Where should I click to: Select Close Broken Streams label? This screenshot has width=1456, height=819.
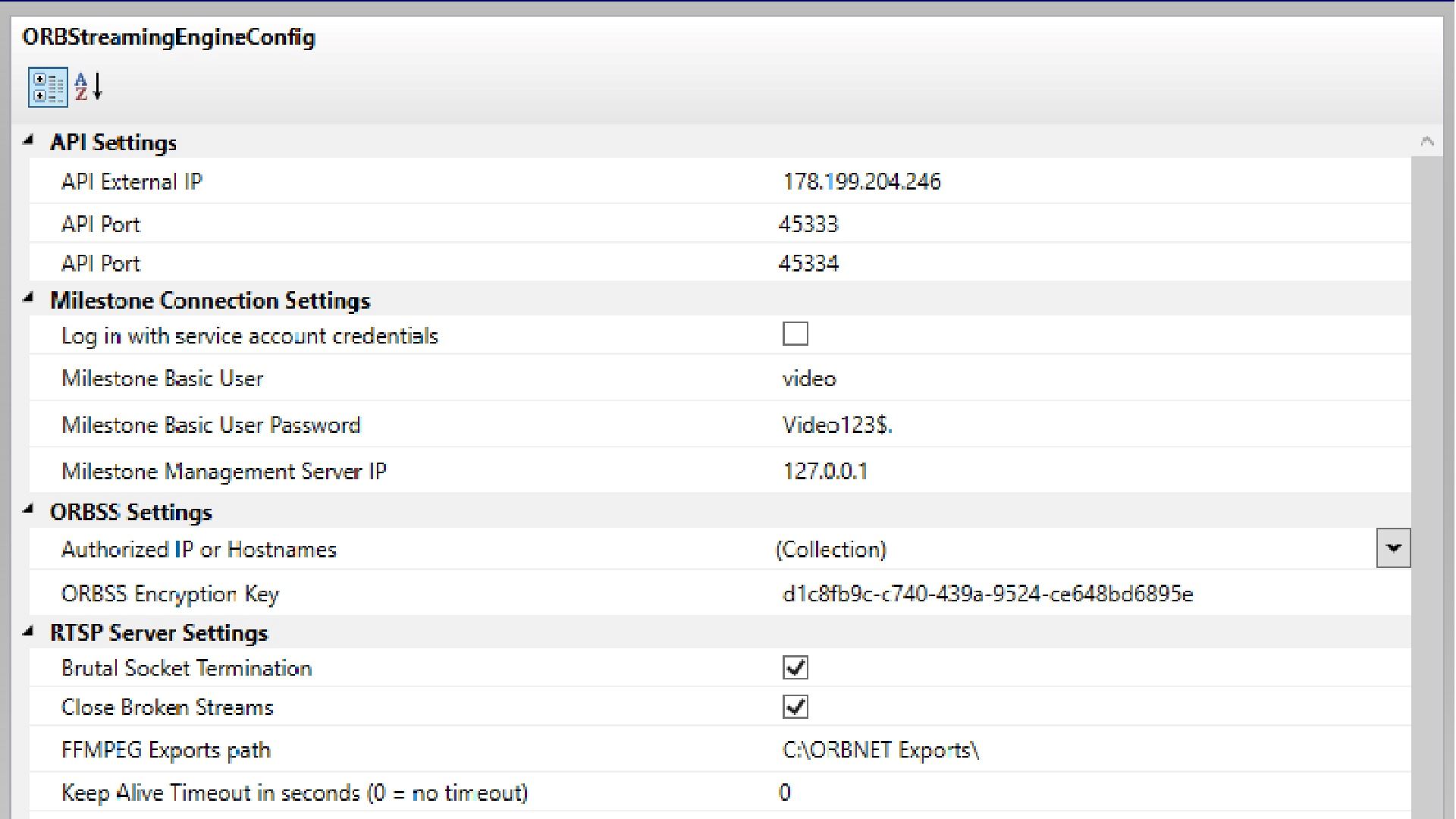(167, 708)
